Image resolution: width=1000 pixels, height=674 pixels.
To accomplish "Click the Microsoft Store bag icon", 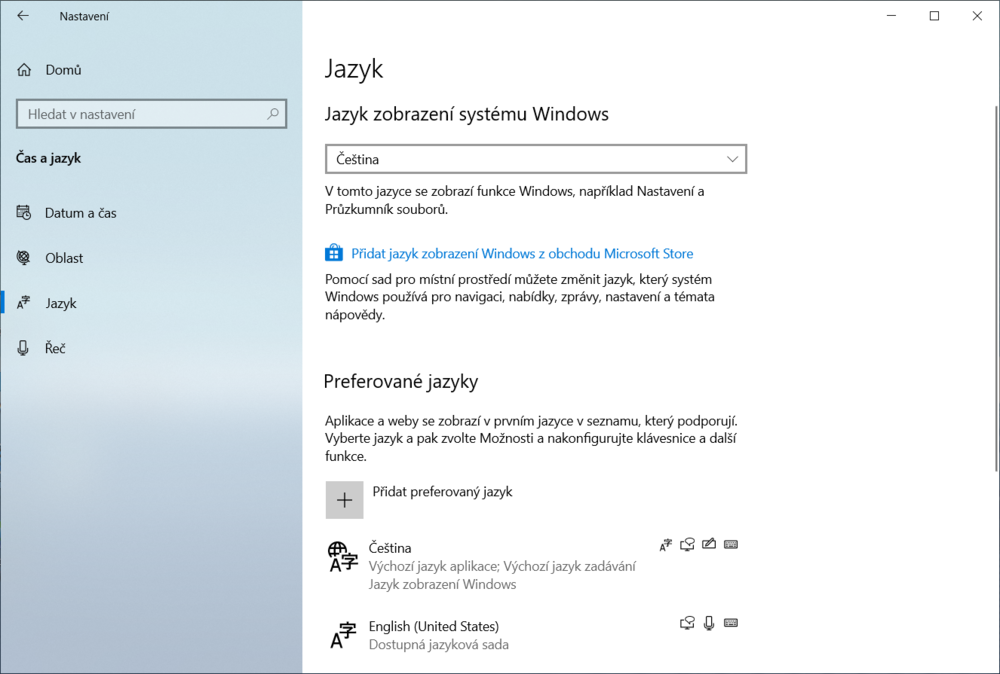I will click(x=334, y=254).
